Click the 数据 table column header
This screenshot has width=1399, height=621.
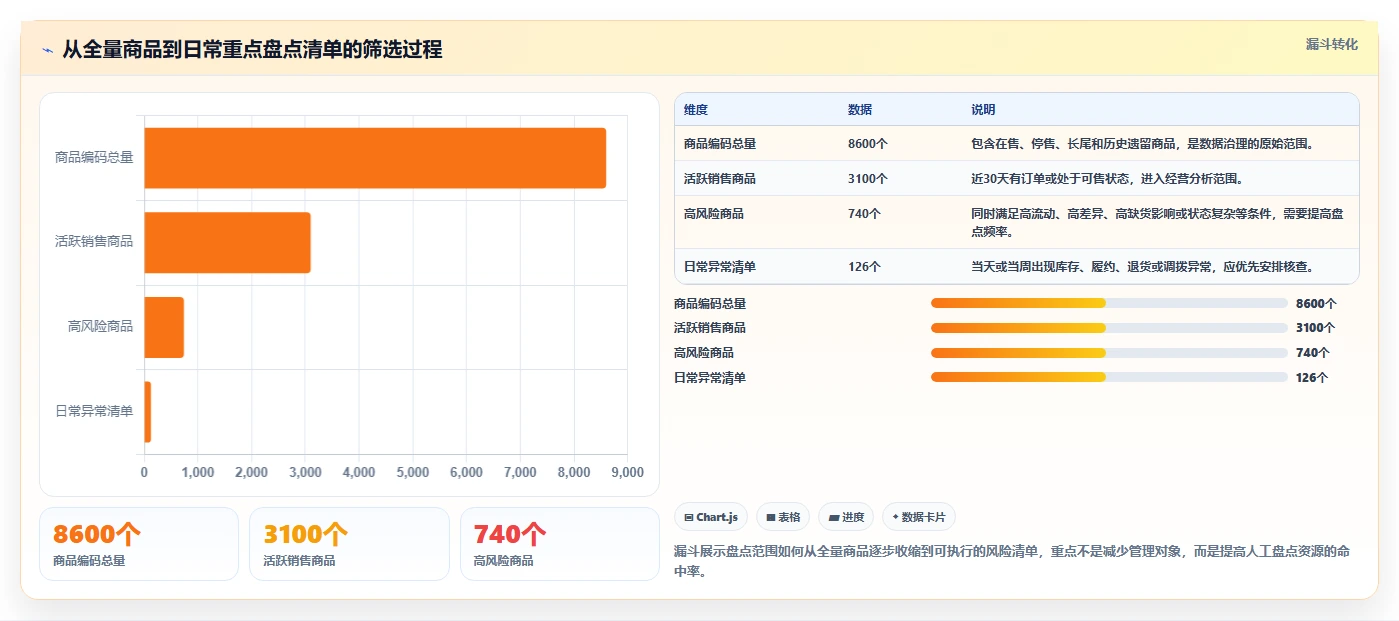(860, 110)
